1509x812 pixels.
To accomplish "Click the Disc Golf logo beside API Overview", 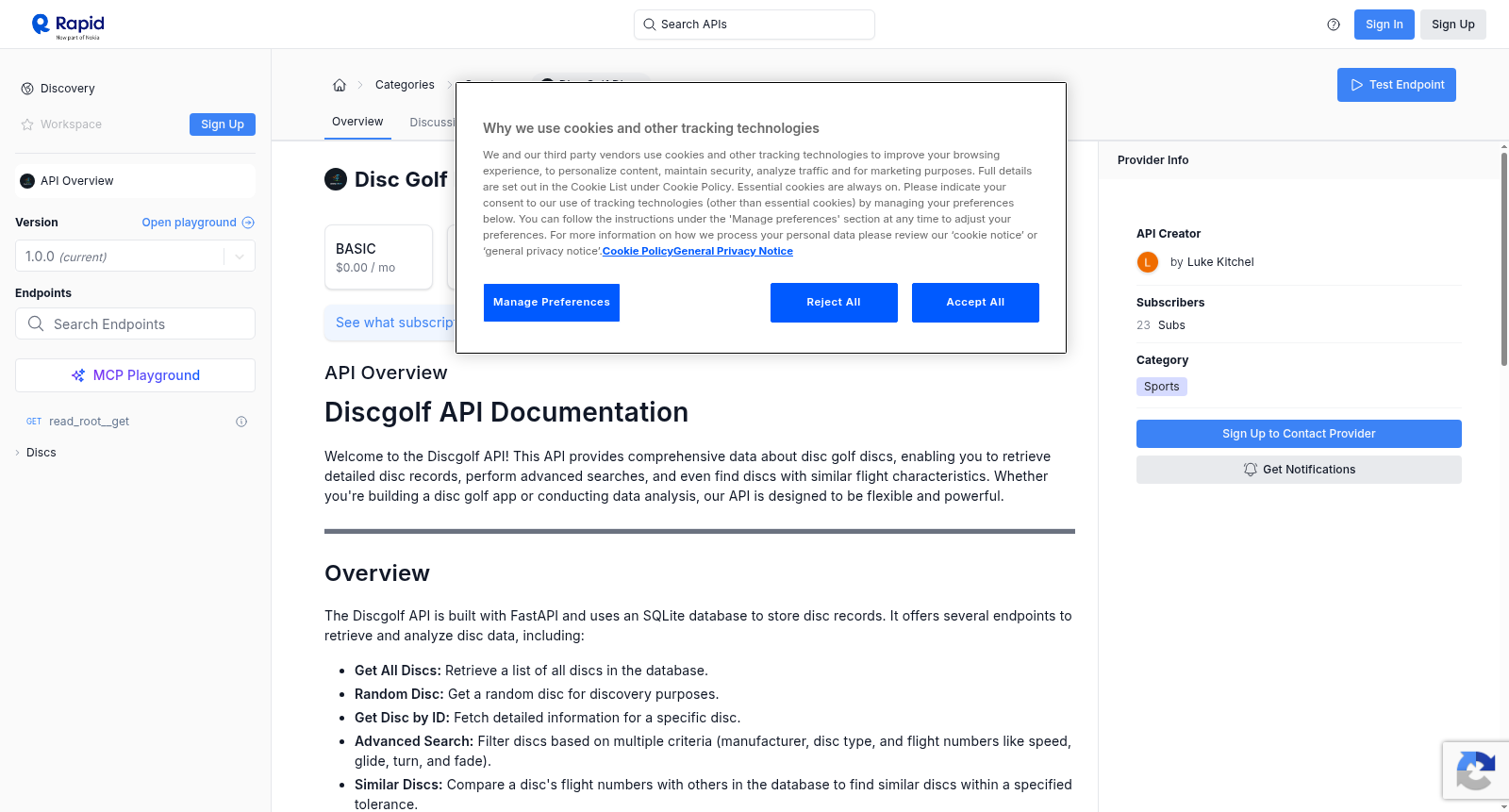I will (27, 181).
